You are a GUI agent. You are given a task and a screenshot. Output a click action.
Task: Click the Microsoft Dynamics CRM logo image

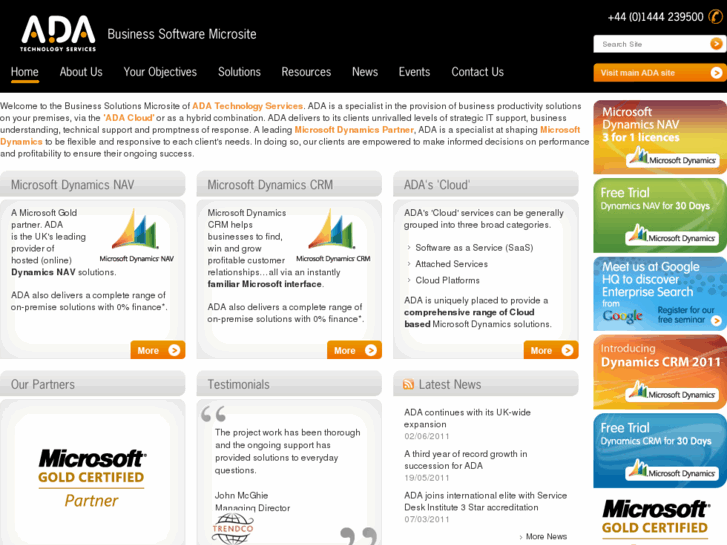pyautogui.click(x=333, y=236)
